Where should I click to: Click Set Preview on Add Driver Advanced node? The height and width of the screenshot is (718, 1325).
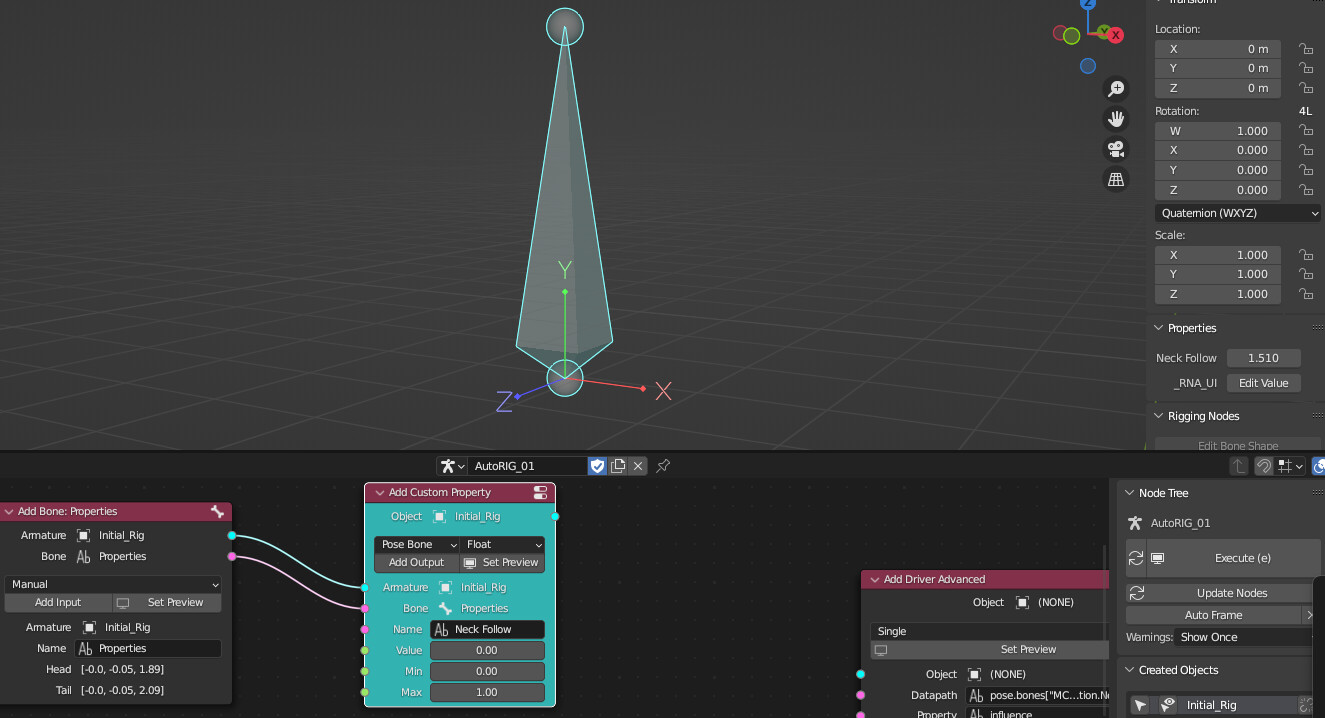(989, 649)
